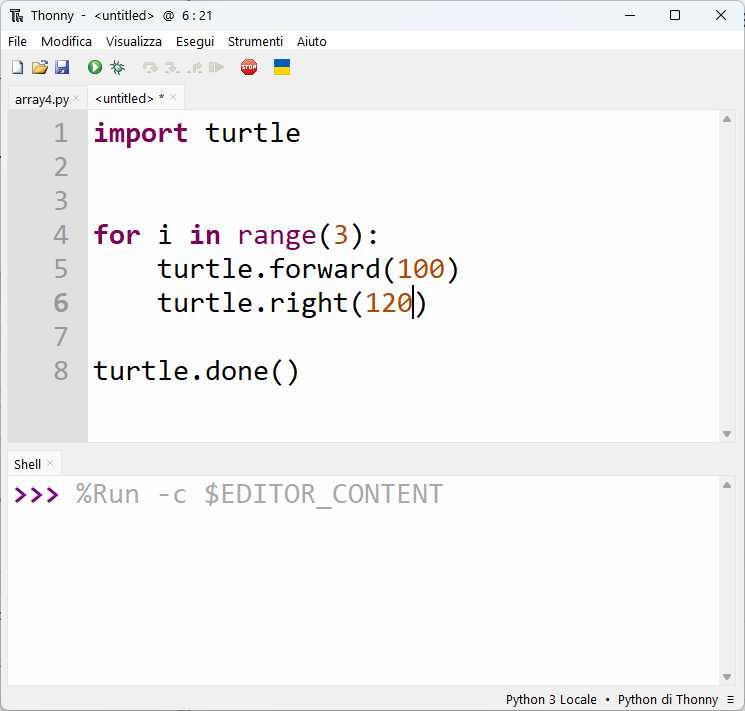745x711 pixels.
Task: Save the script with floppy disk icon
Action: 62,67
